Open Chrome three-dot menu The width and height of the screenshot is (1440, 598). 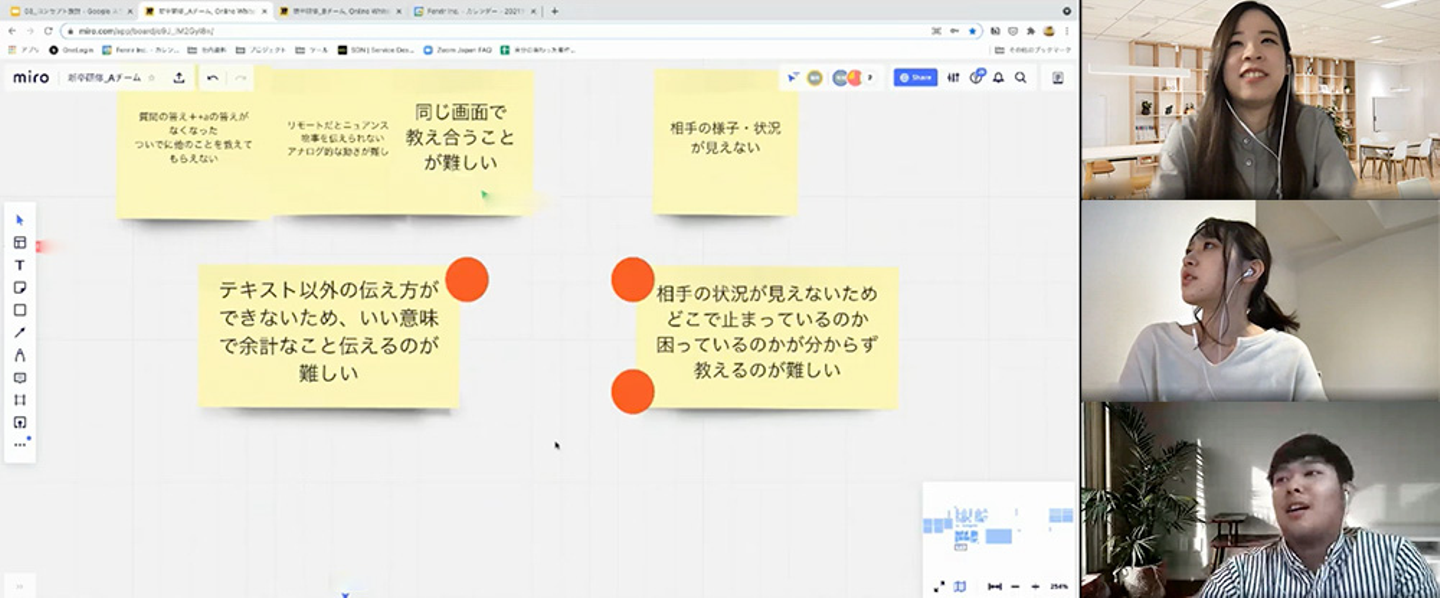(1067, 31)
